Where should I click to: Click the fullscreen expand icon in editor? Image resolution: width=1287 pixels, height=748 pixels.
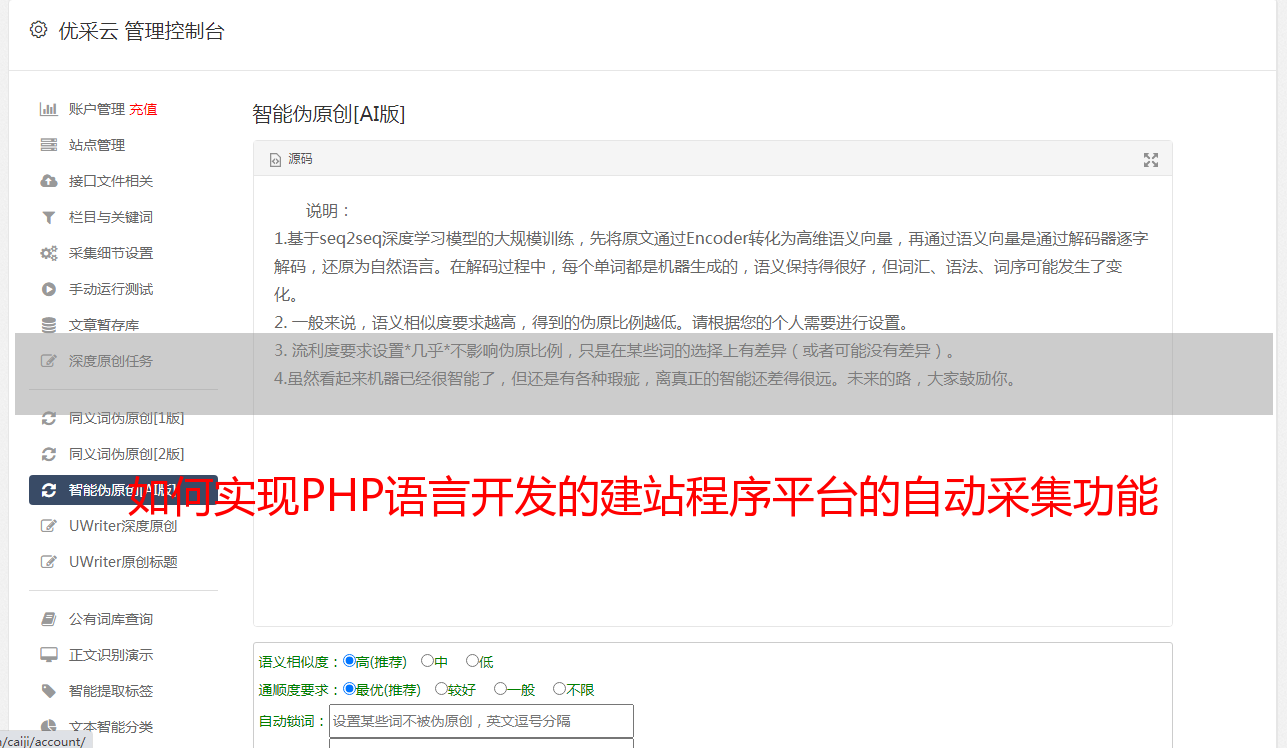click(x=1151, y=159)
